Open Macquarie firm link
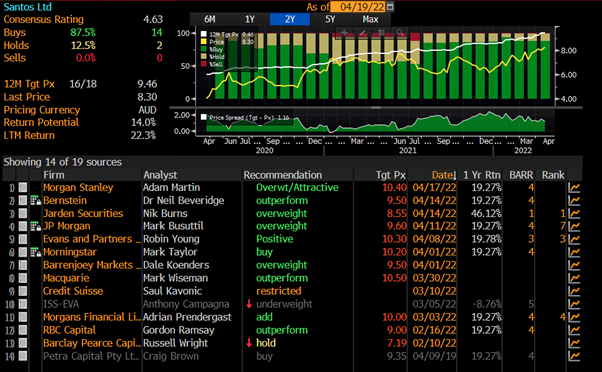The image size is (602, 372). coord(66,278)
